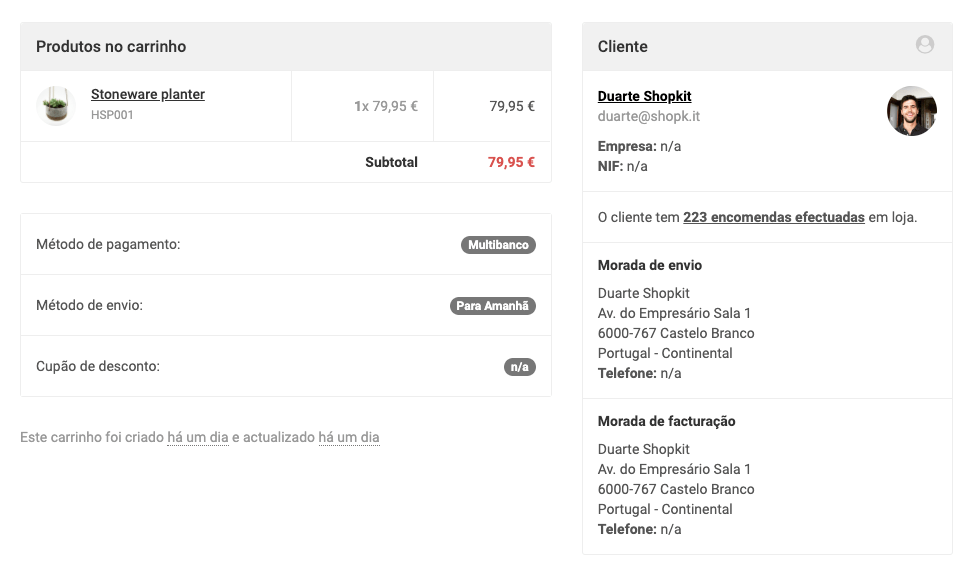The image size is (971, 579).
Task: Click the Morada de envio heading
Action: coord(650,265)
